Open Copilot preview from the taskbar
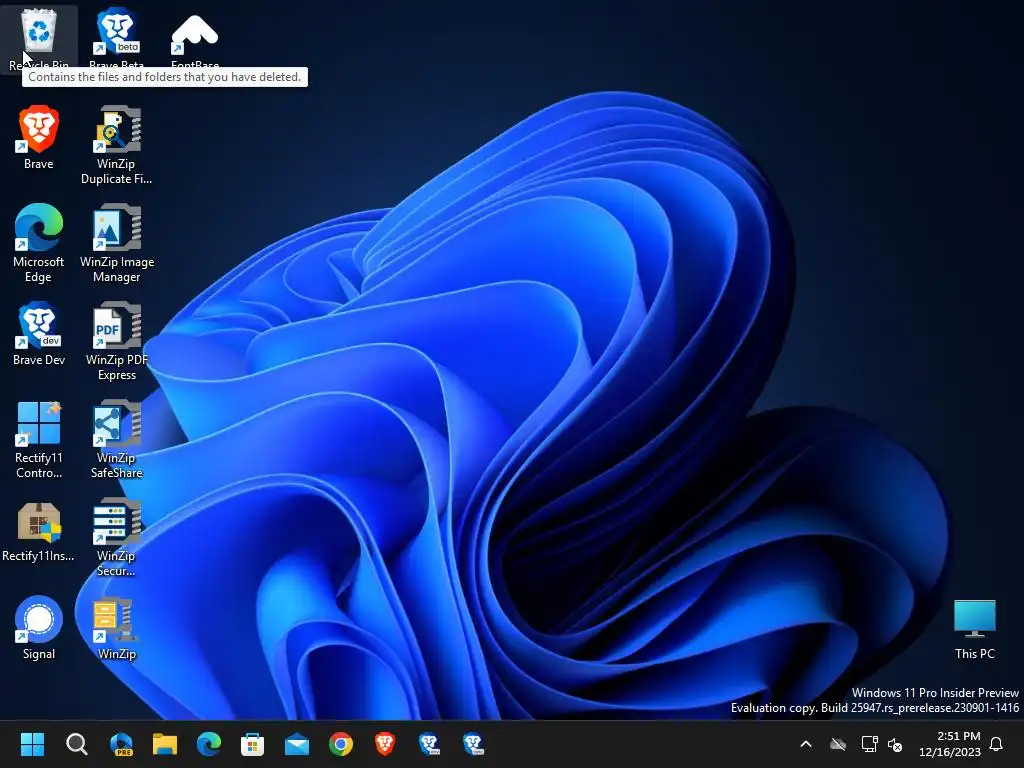 coord(121,744)
